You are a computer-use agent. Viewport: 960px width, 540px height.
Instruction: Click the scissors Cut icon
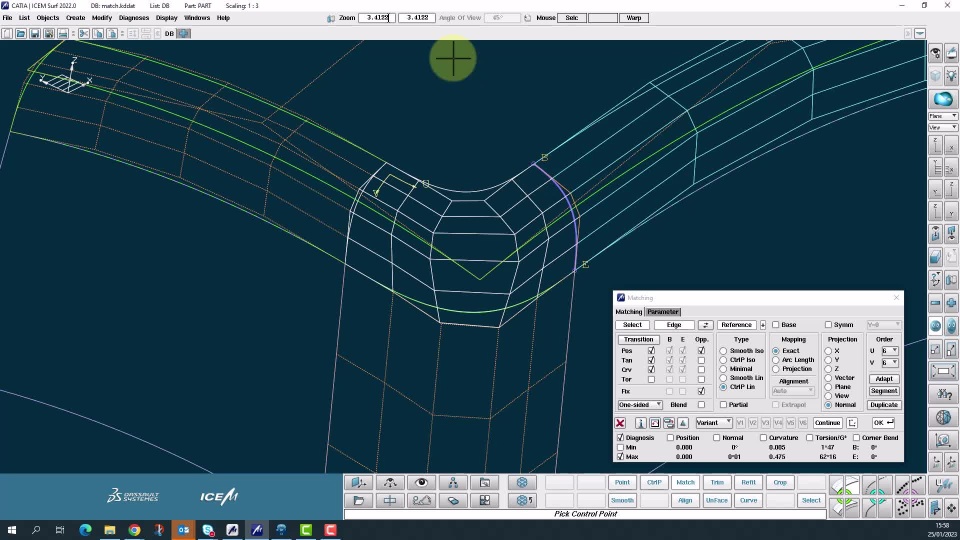tap(84, 33)
